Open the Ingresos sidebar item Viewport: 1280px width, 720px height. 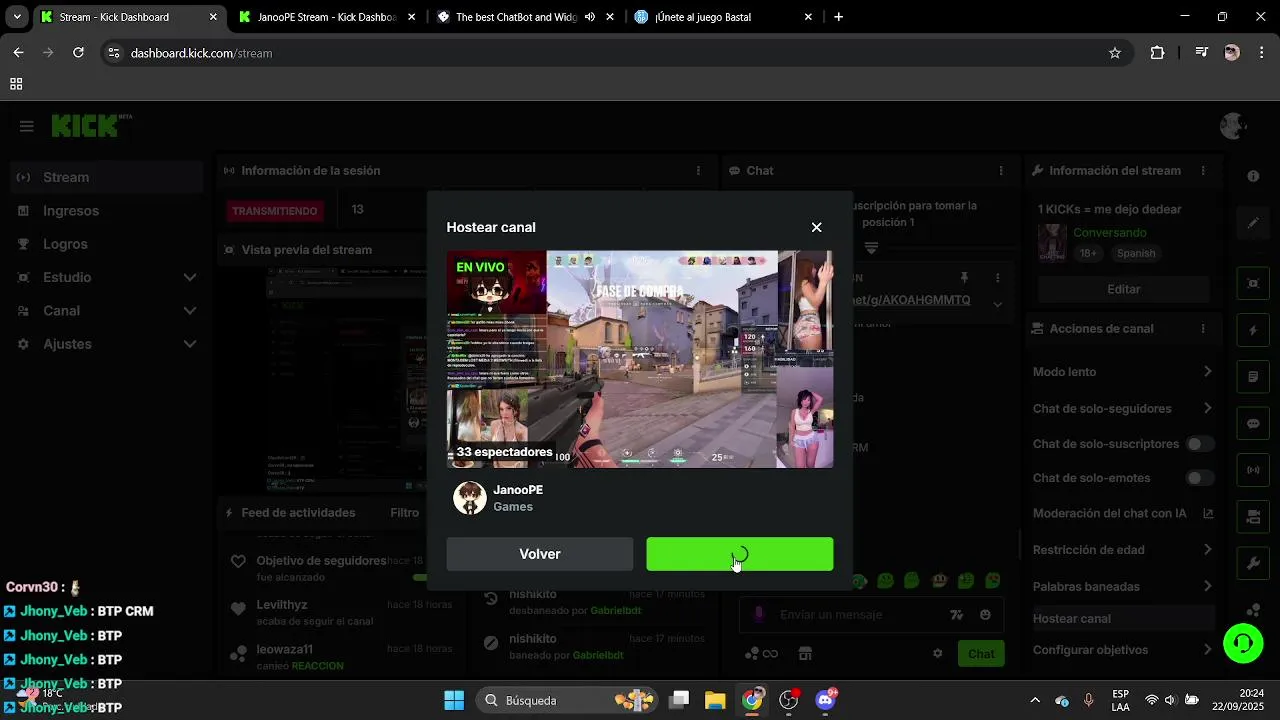point(108,211)
